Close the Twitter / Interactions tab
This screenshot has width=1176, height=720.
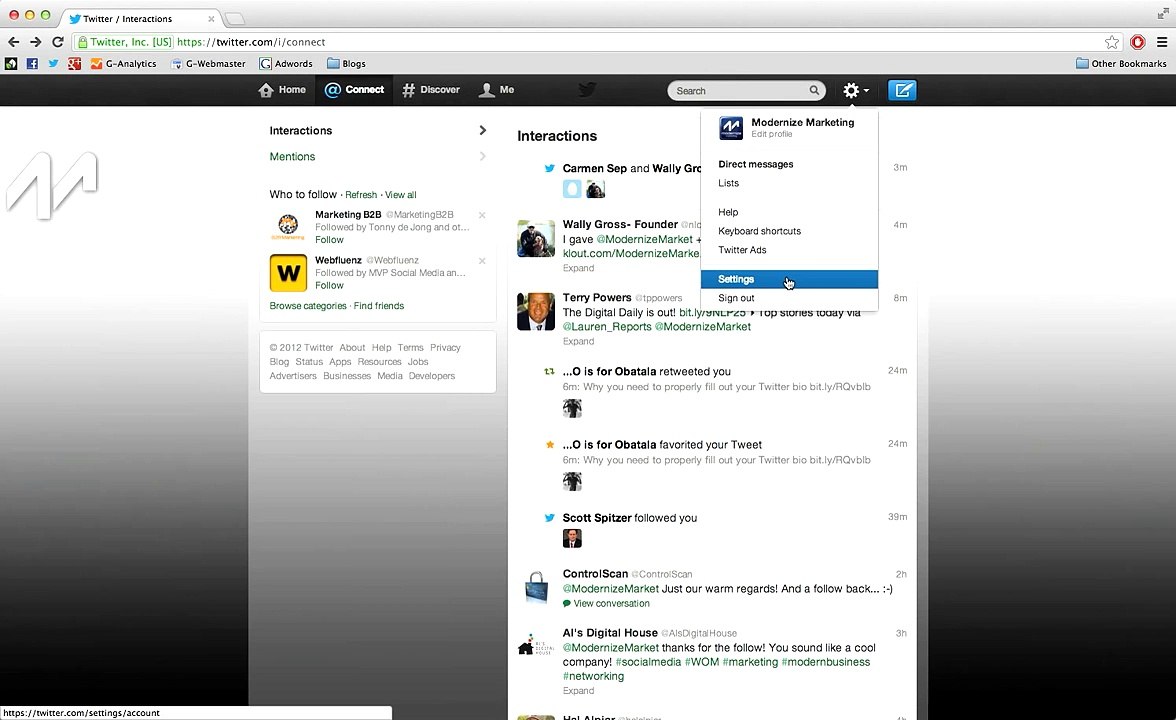click(x=211, y=19)
